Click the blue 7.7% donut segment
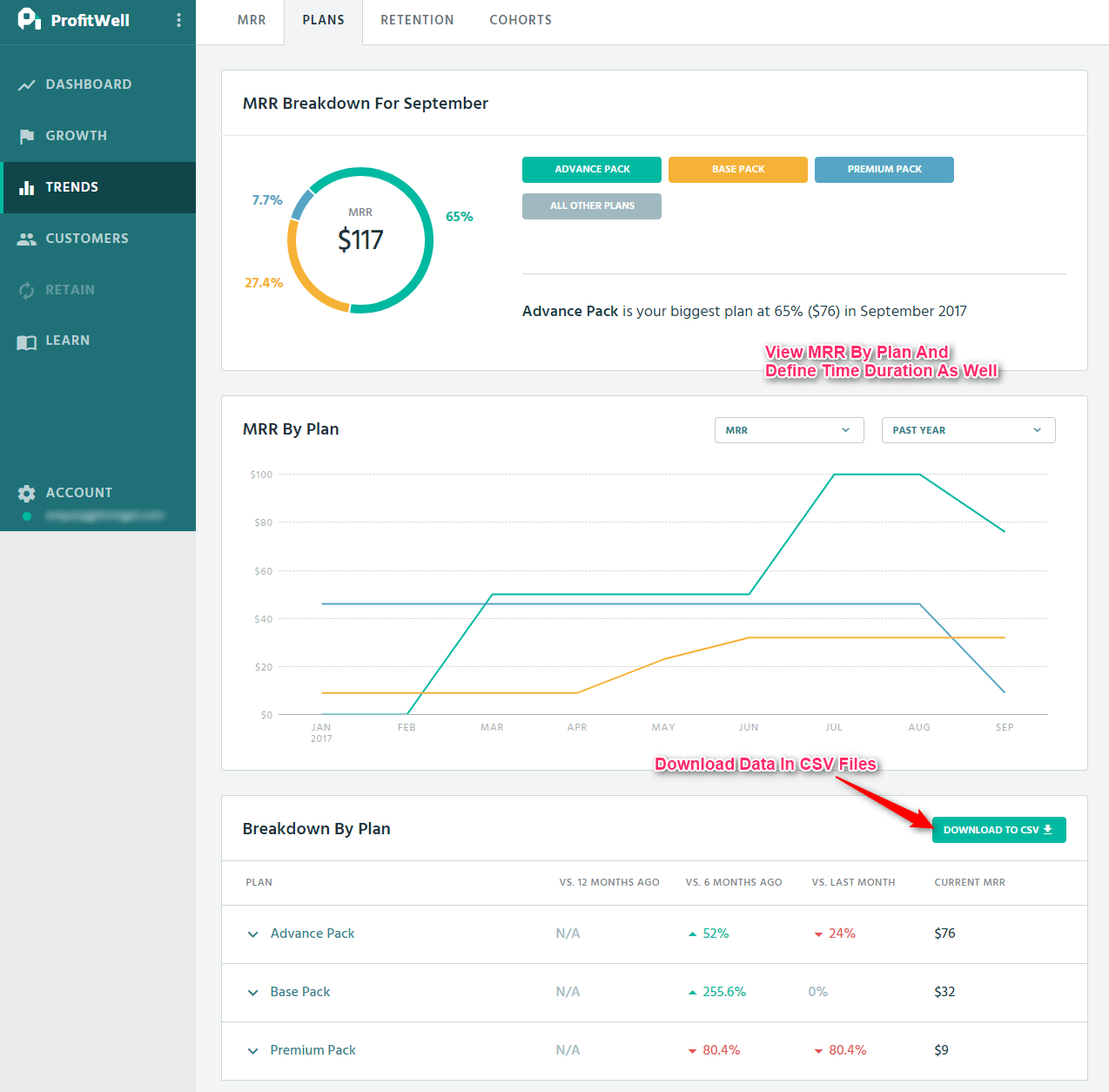Viewport: 1109px width, 1092px height. tap(302, 204)
